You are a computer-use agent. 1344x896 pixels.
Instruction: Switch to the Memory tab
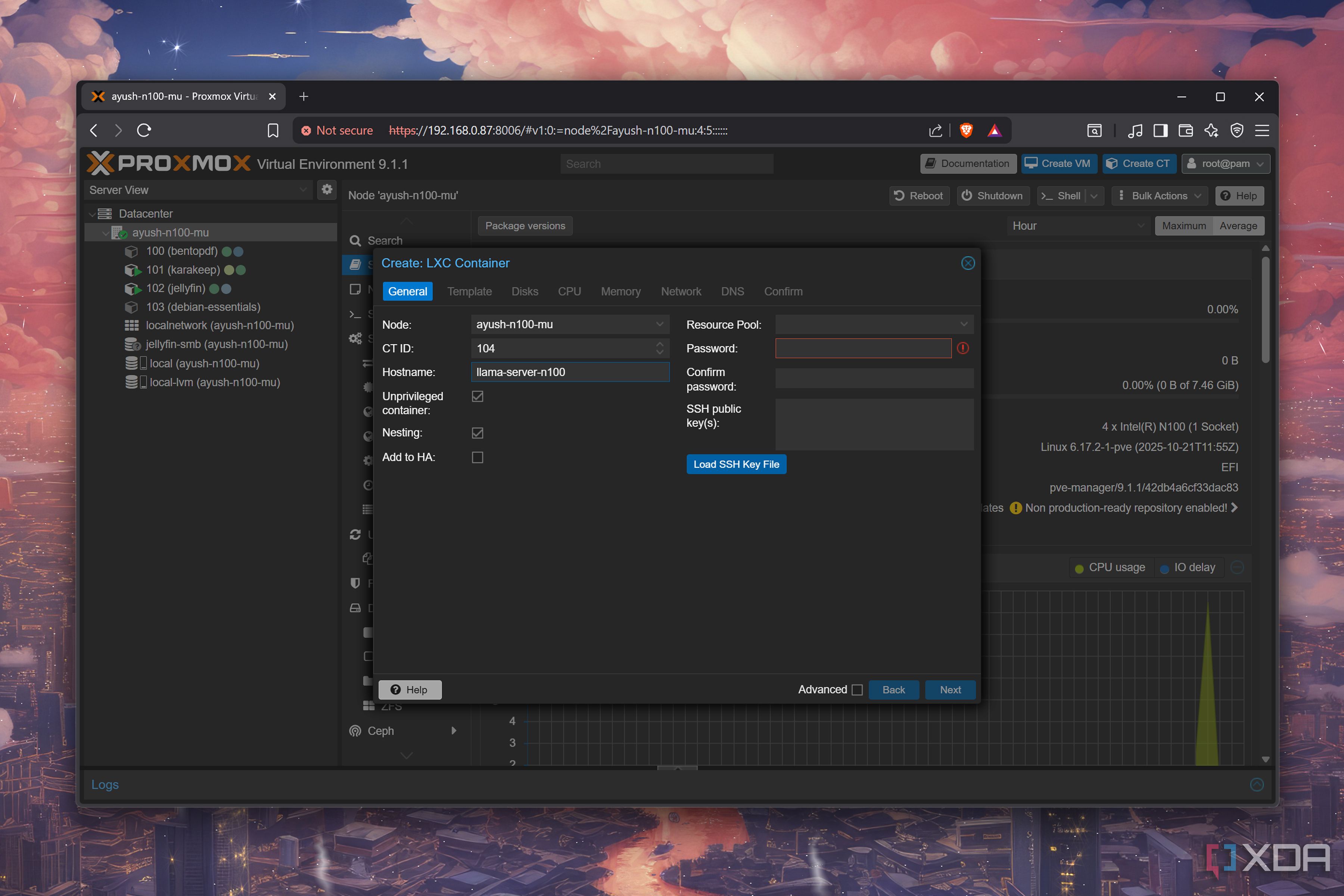tap(620, 292)
